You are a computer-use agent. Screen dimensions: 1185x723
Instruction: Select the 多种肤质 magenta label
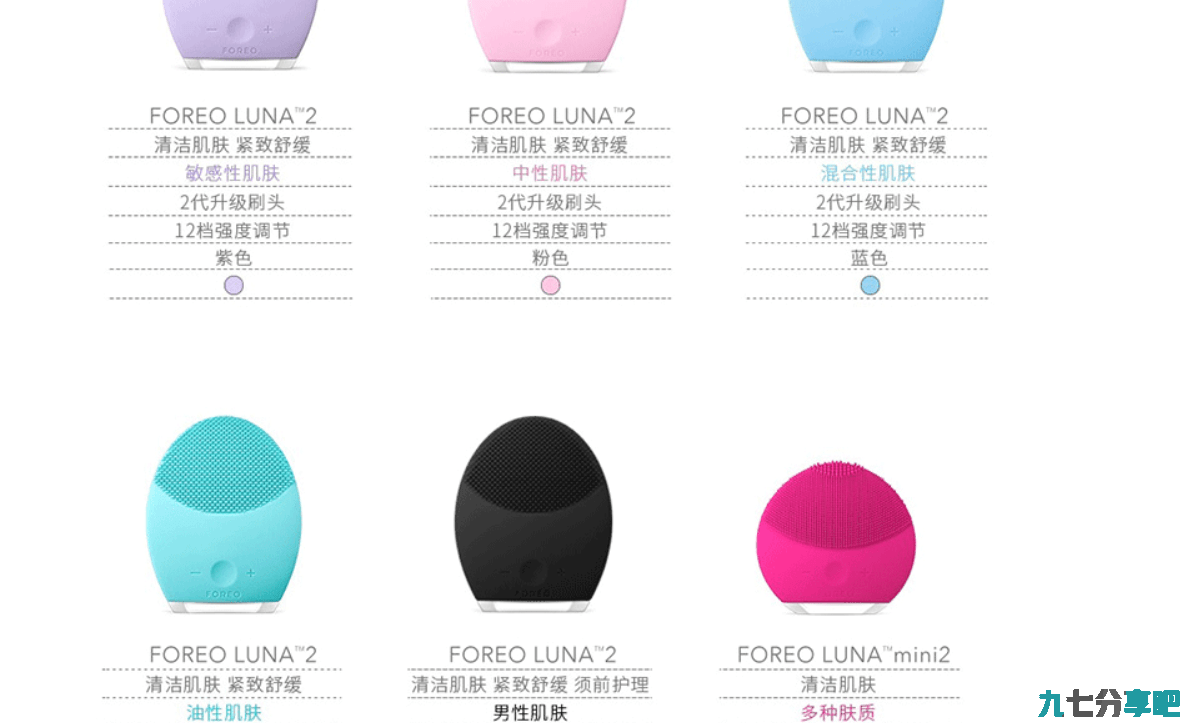point(838,712)
